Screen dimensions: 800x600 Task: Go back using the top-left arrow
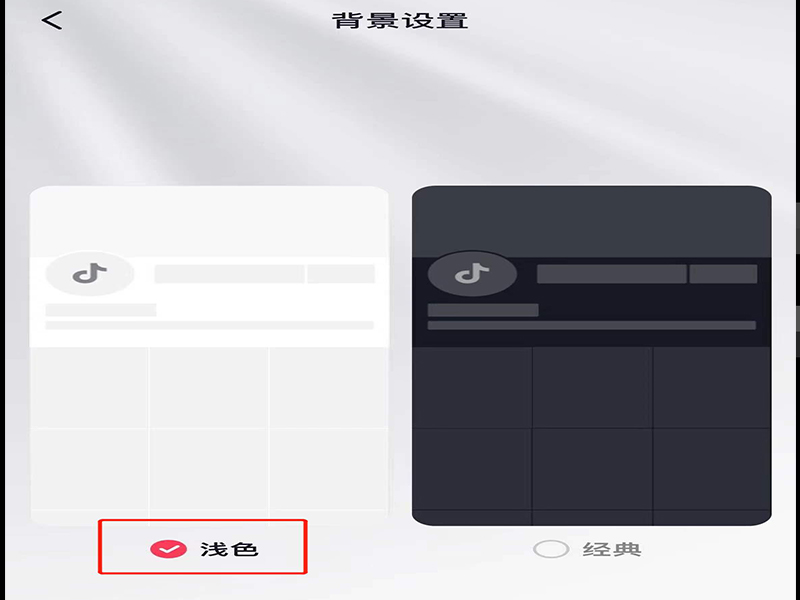[x=52, y=21]
